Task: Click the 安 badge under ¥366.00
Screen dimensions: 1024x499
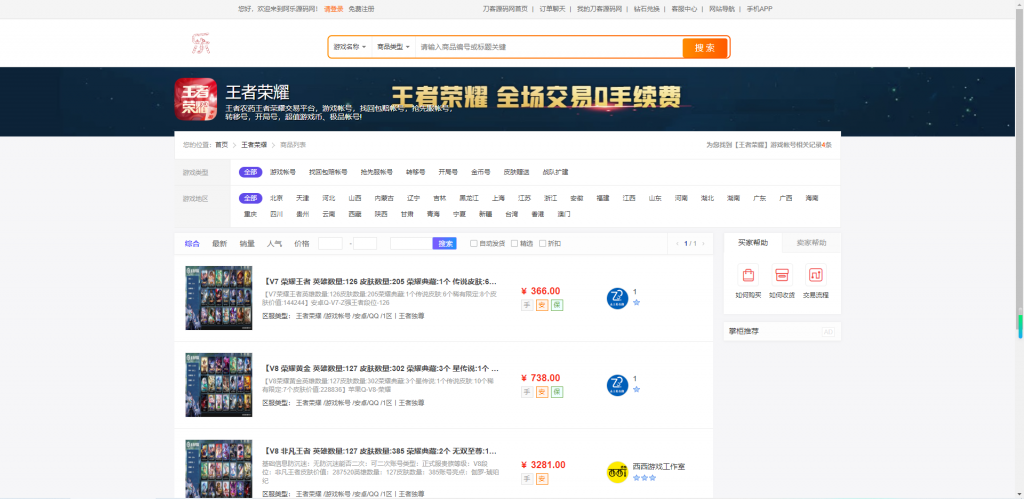Action: point(542,305)
